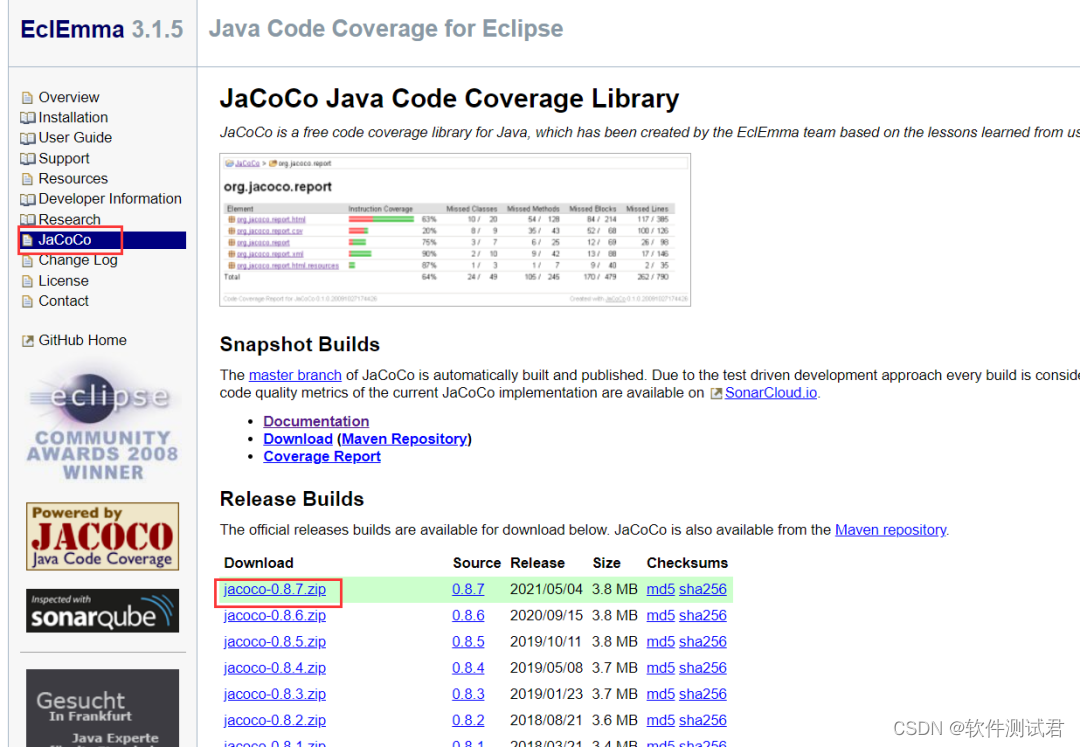Viewport: 1080px width, 747px height.
Task: Download jacoco-0.8.3.zip
Action: click(275, 694)
